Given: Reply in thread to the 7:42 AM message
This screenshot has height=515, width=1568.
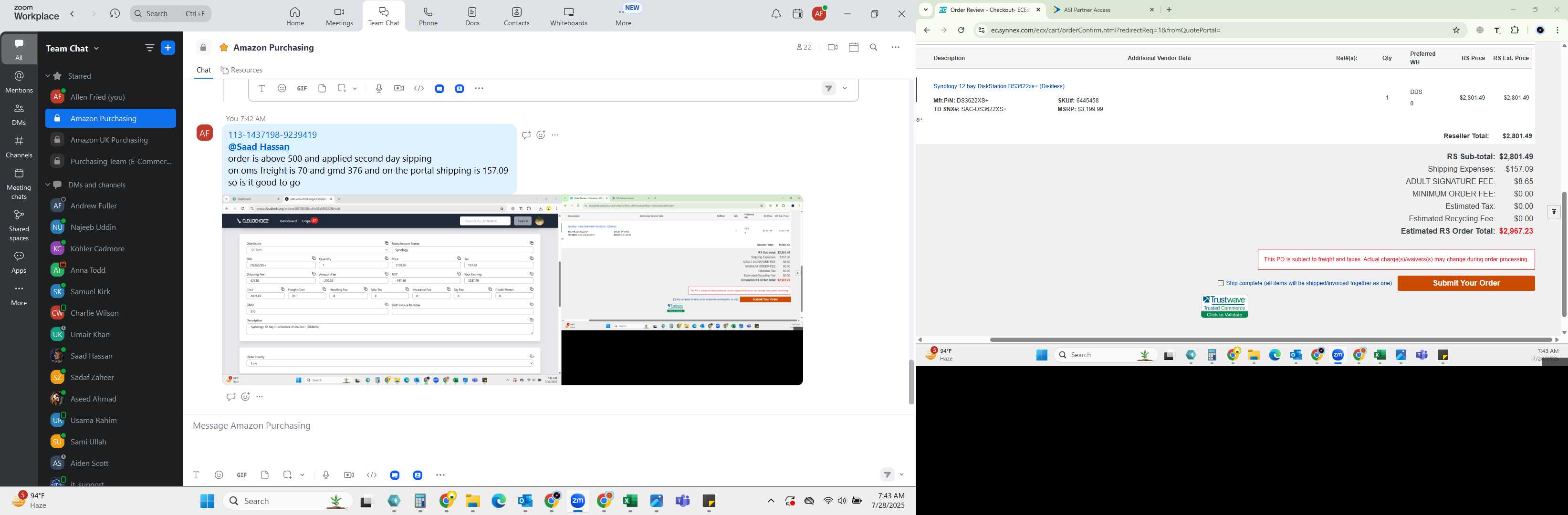Looking at the screenshot, I should [526, 135].
